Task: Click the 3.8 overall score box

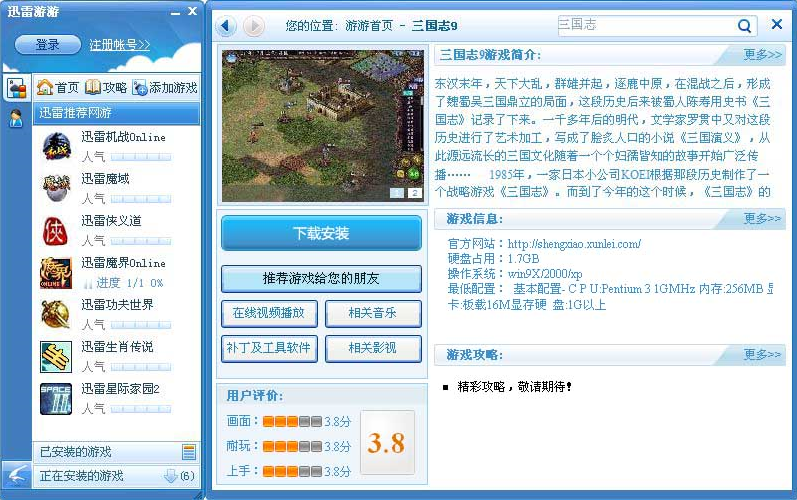Action: click(387, 443)
